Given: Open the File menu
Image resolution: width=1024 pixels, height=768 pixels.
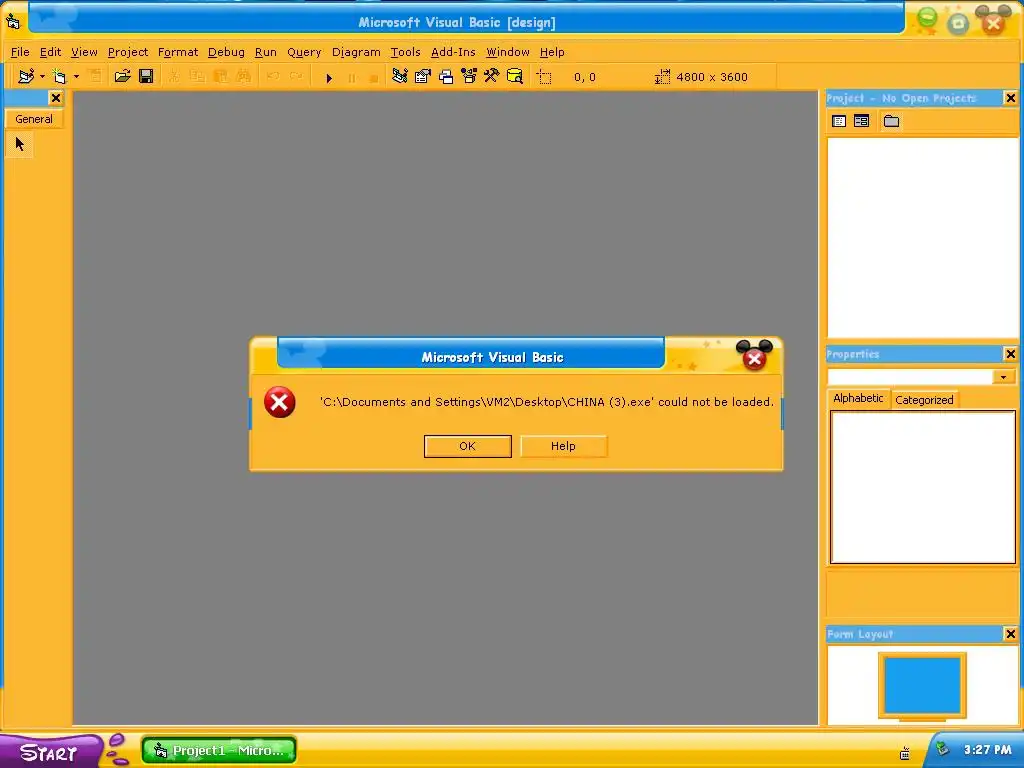Looking at the screenshot, I should [x=20, y=52].
